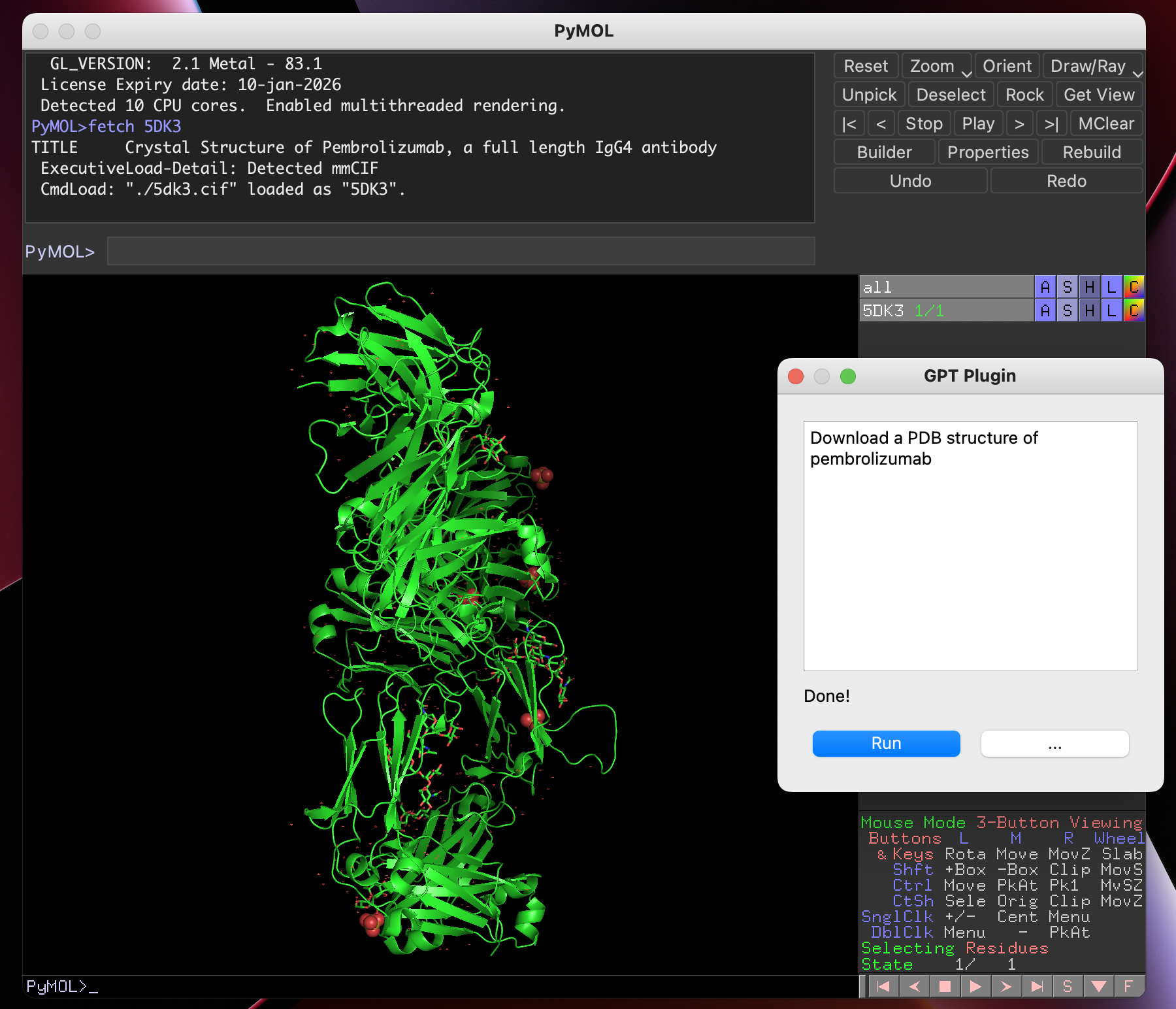1176x1009 pixels.
Task: Click the Rebuild button
Action: (x=1092, y=152)
